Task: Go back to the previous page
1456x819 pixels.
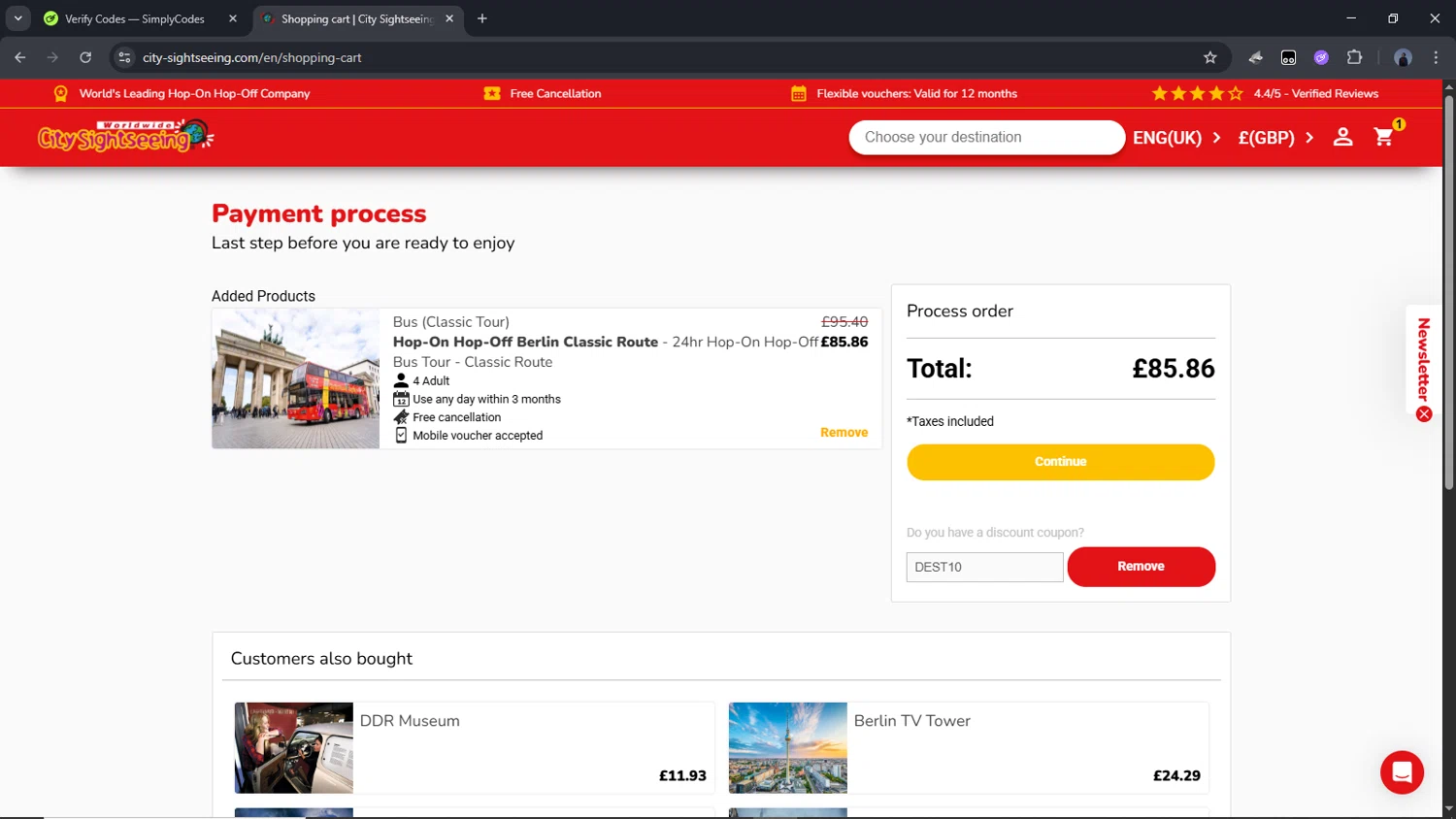Action: [20, 57]
